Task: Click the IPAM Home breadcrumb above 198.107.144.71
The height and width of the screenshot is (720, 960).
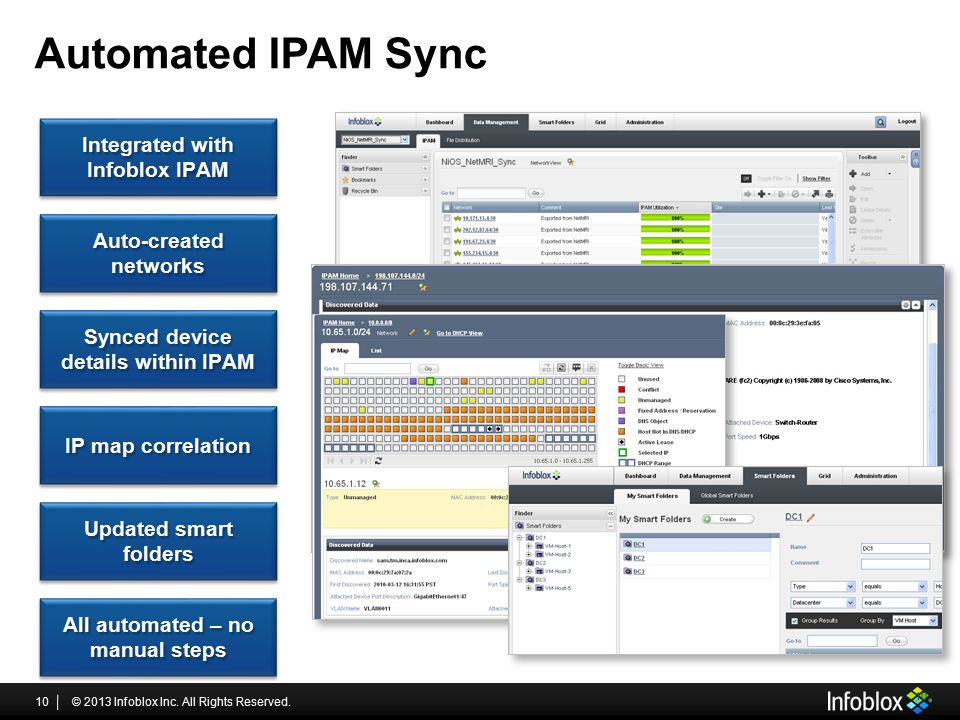Action: pos(340,276)
